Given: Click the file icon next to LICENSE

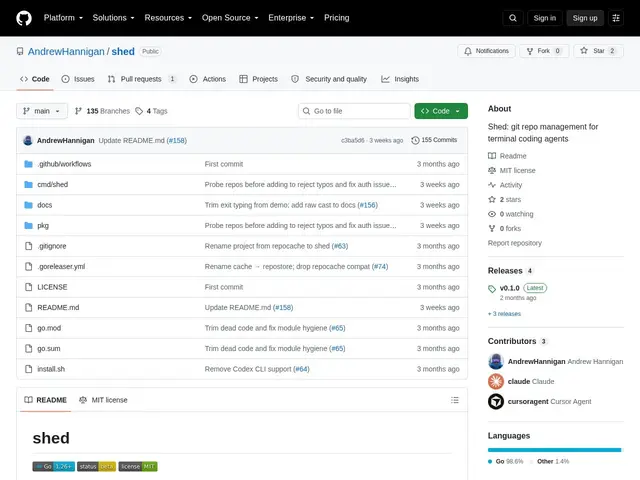Looking at the screenshot, I should click(x=28, y=287).
